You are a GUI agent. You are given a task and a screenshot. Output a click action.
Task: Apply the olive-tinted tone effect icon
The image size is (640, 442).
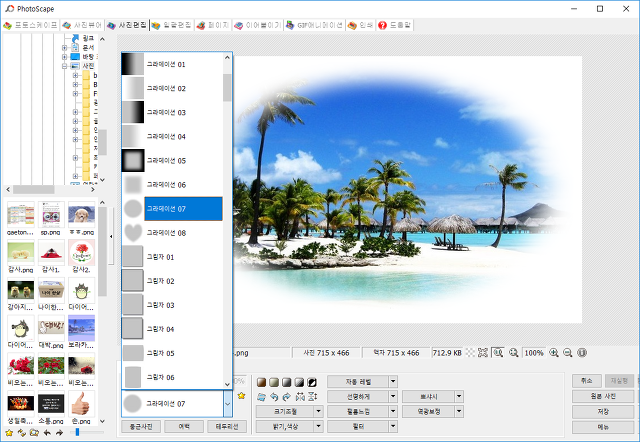coord(274,382)
